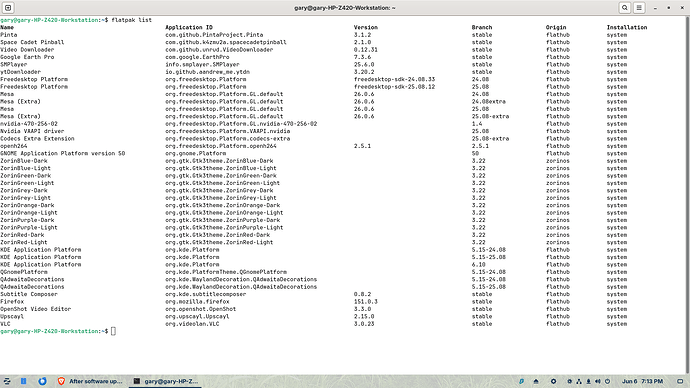
Task: Open the round blue browser taskbar icon
Action: coord(42,381)
